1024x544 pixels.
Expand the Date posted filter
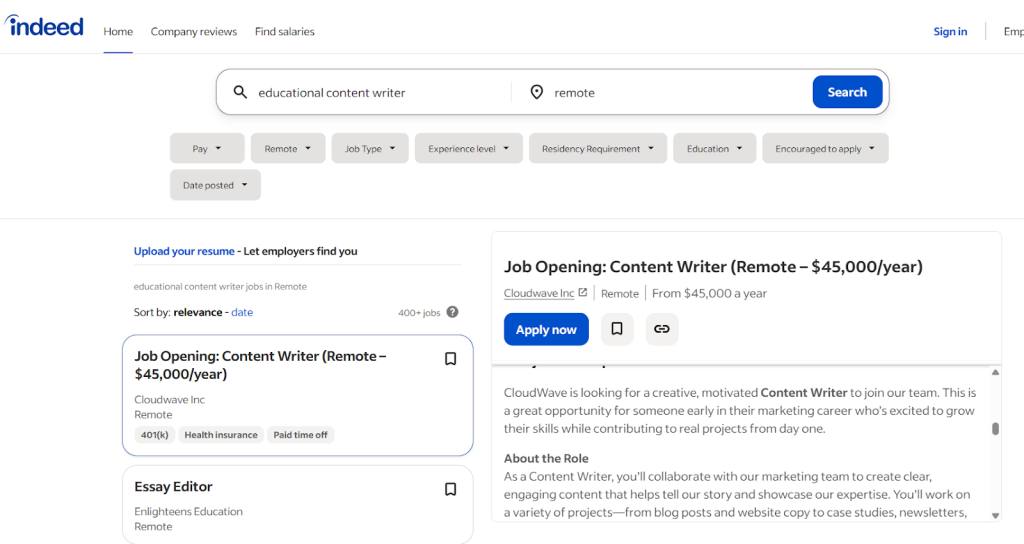[215, 185]
